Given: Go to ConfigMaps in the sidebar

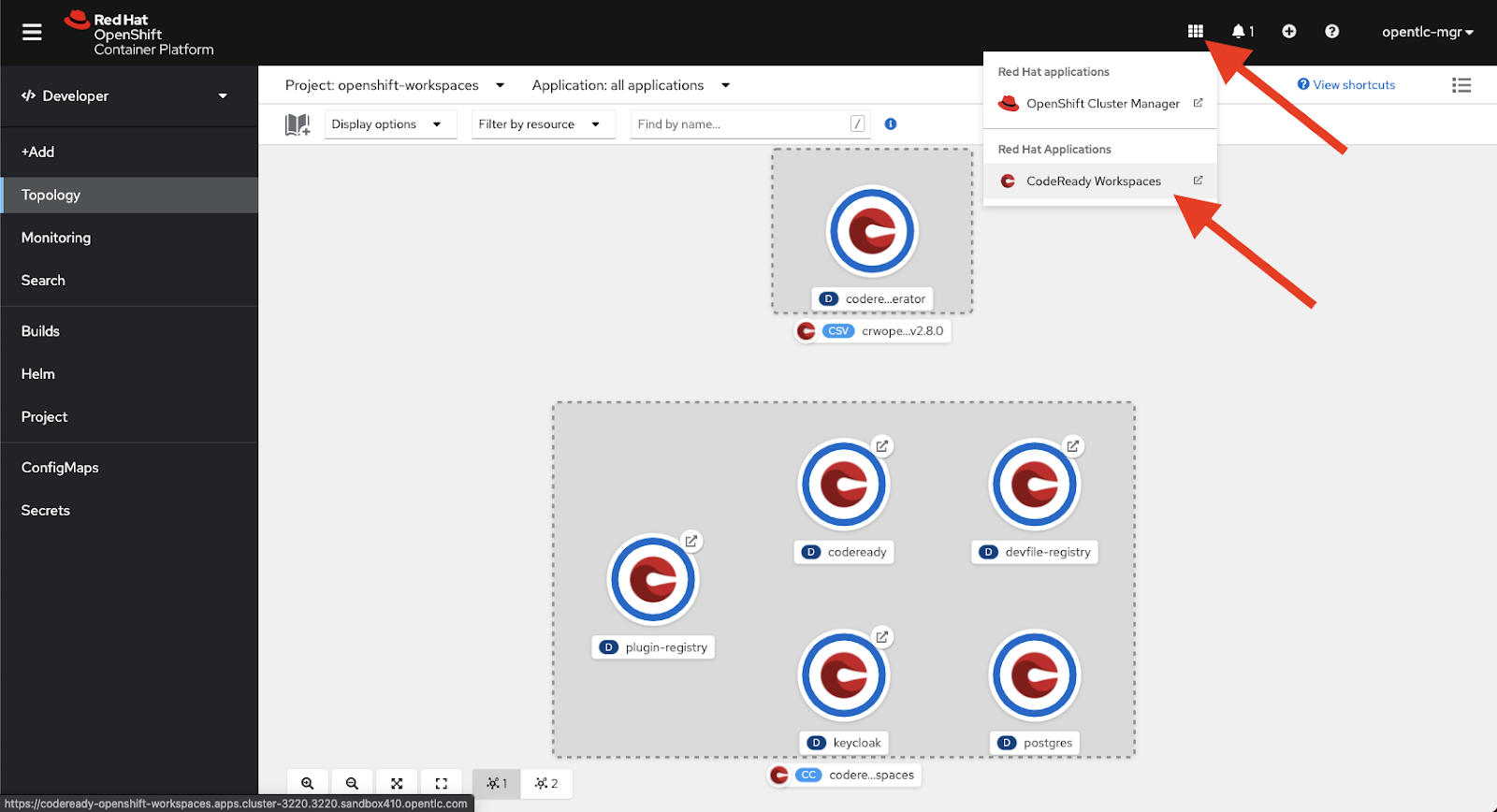Looking at the screenshot, I should (129, 468).
